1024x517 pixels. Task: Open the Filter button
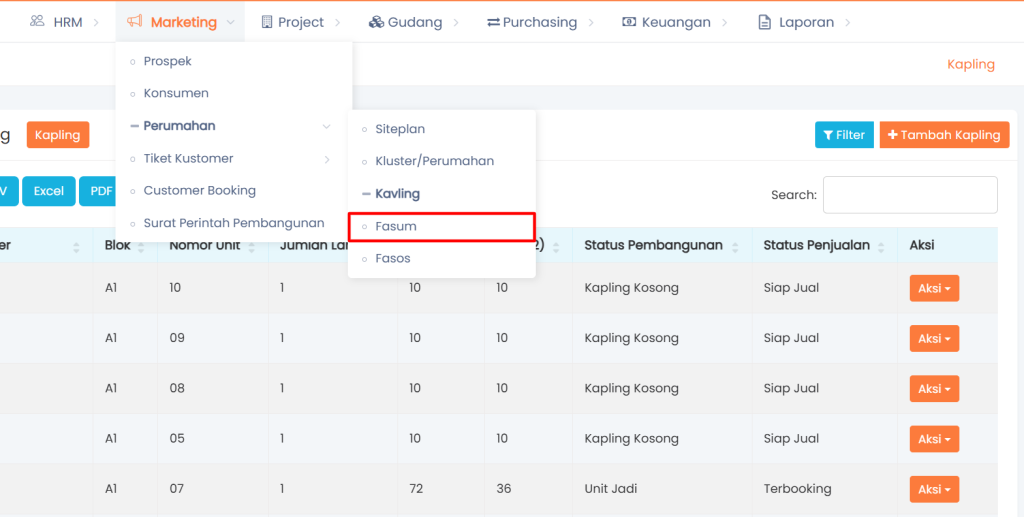(x=844, y=135)
